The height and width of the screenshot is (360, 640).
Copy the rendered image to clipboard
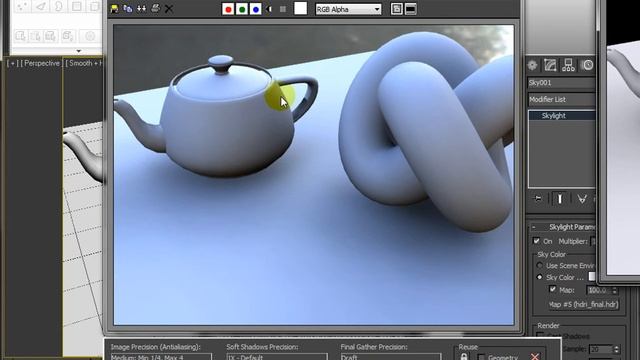pos(128,9)
